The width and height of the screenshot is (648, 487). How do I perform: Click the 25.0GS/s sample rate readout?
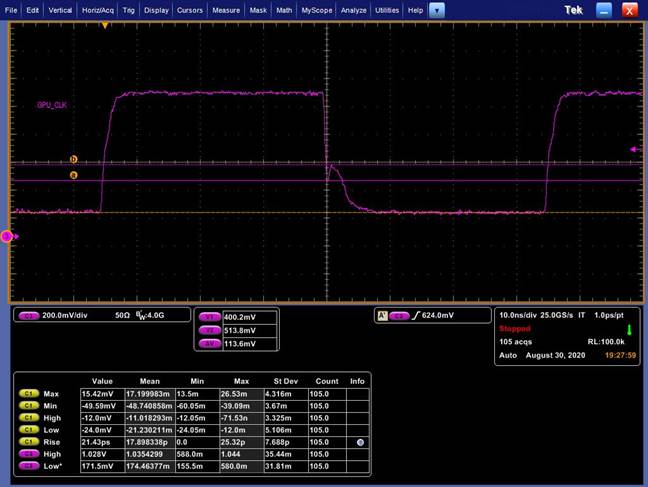(557, 315)
